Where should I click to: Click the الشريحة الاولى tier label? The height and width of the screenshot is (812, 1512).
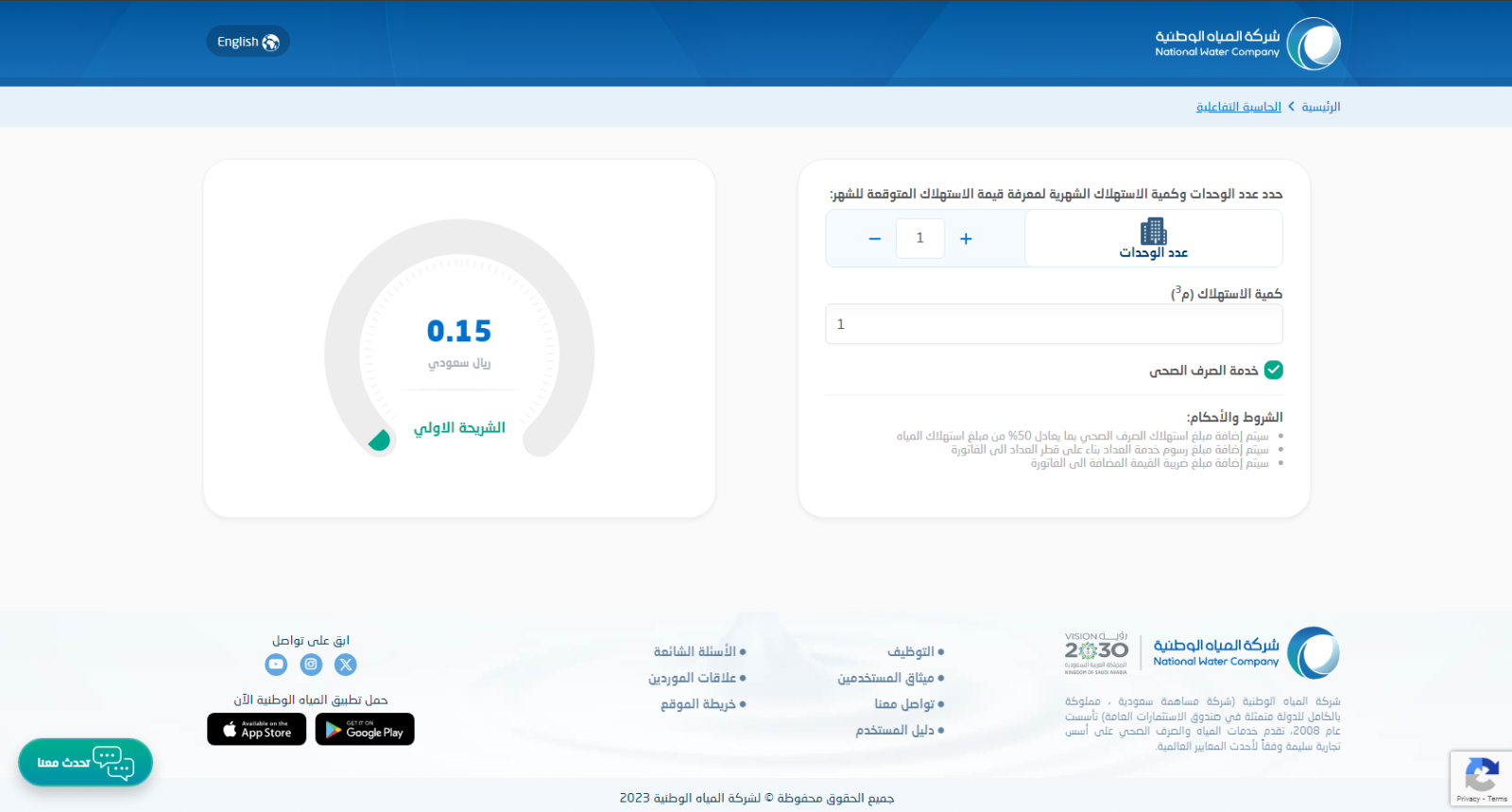459,428
